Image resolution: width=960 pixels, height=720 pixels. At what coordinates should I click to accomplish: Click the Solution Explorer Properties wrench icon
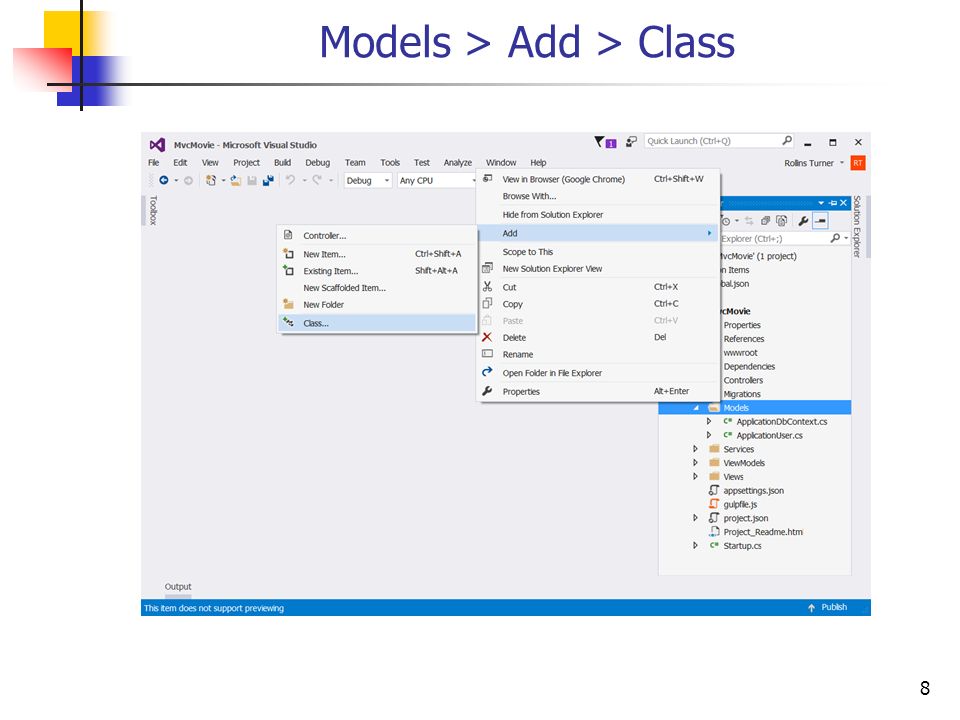[x=803, y=221]
